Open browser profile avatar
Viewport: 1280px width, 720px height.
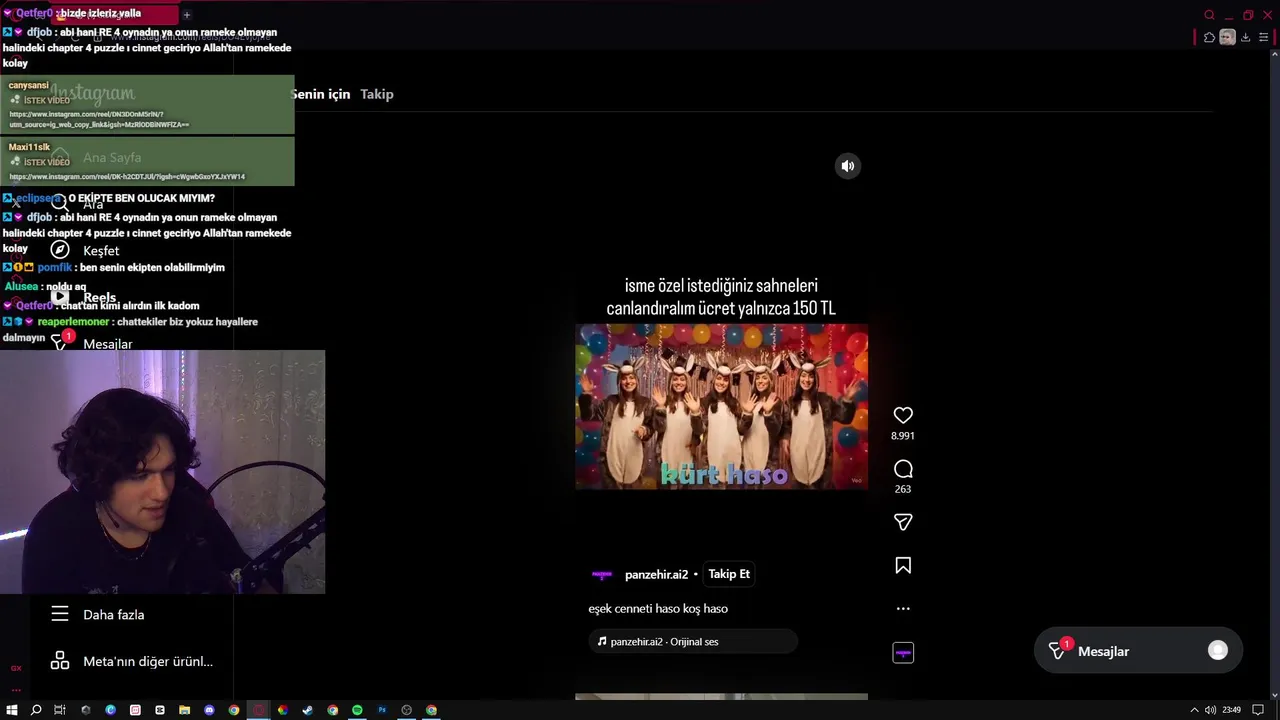point(1227,37)
